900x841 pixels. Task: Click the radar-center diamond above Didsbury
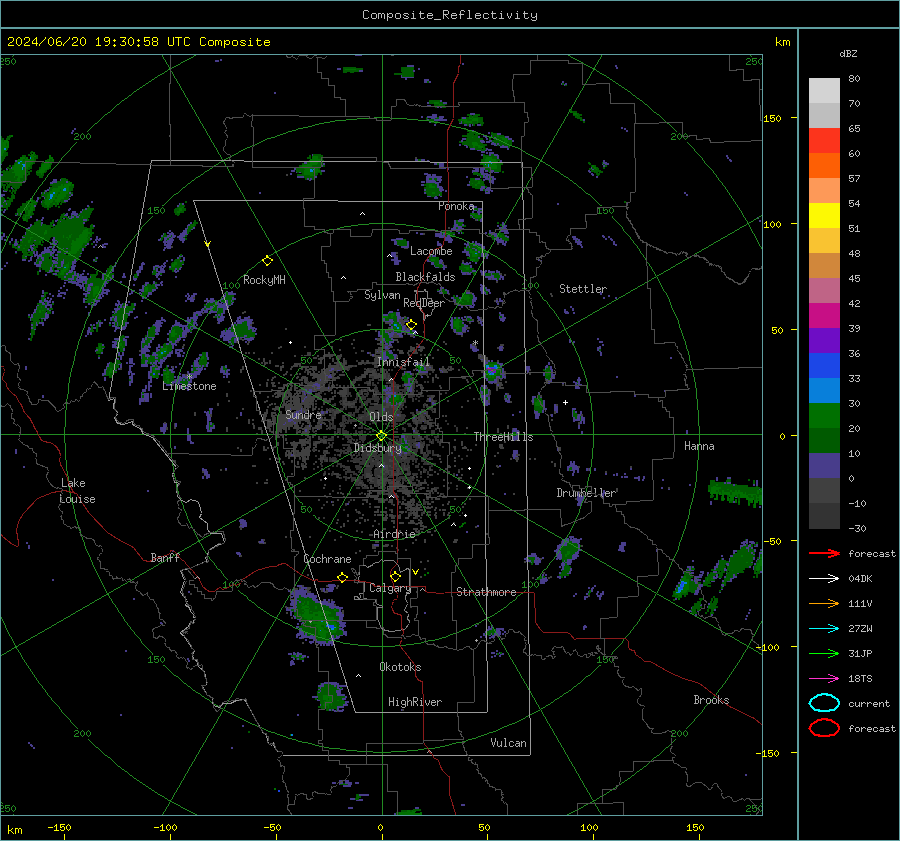click(x=381, y=435)
